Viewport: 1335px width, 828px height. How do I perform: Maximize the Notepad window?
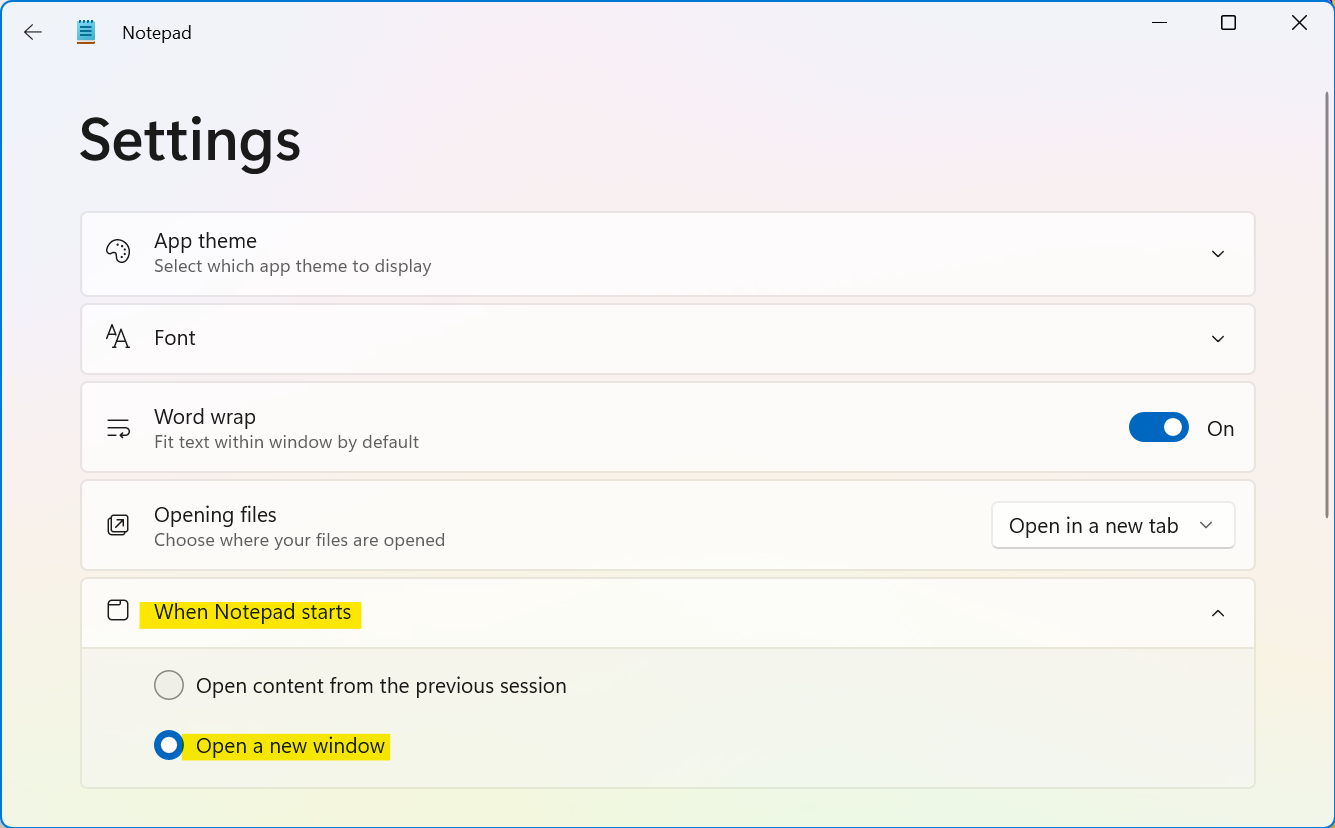pos(1229,23)
